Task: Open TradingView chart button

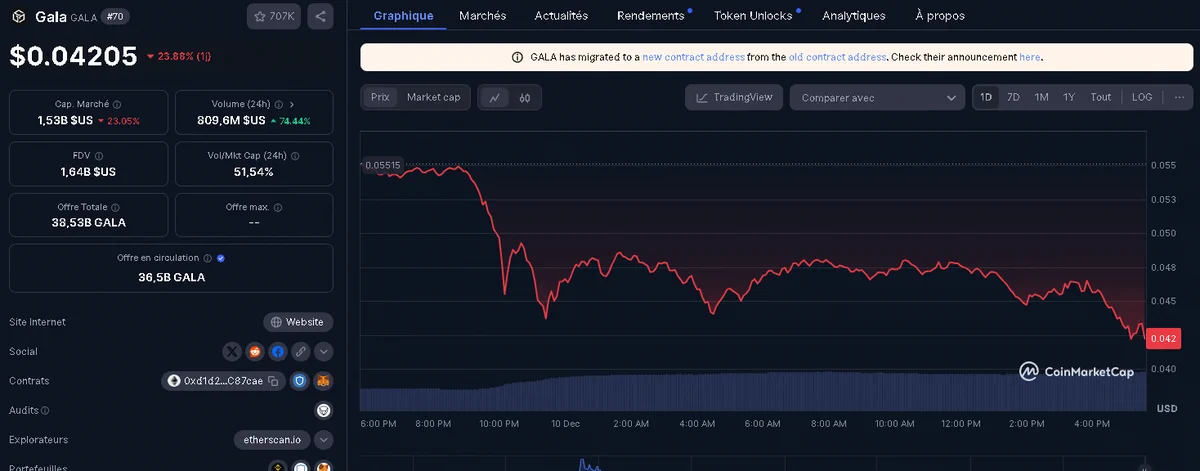Action: pos(734,97)
